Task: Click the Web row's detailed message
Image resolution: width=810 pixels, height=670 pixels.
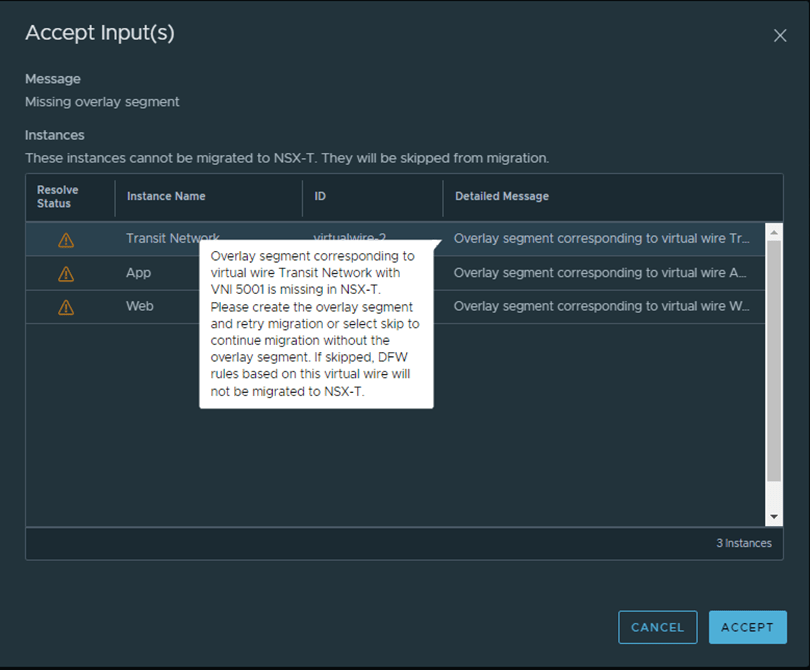Action: click(601, 306)
